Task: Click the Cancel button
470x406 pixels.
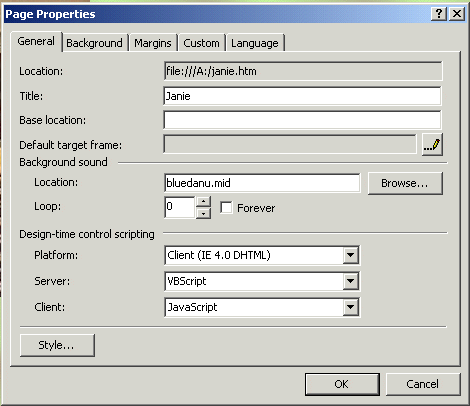Action: pos(423,384)
